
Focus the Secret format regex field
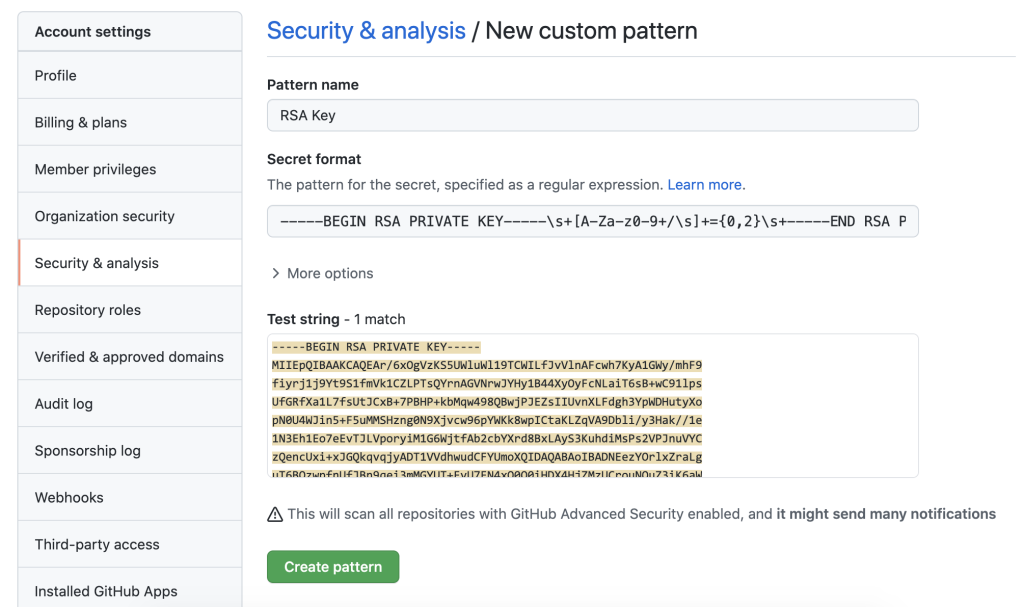coord(592,221)
